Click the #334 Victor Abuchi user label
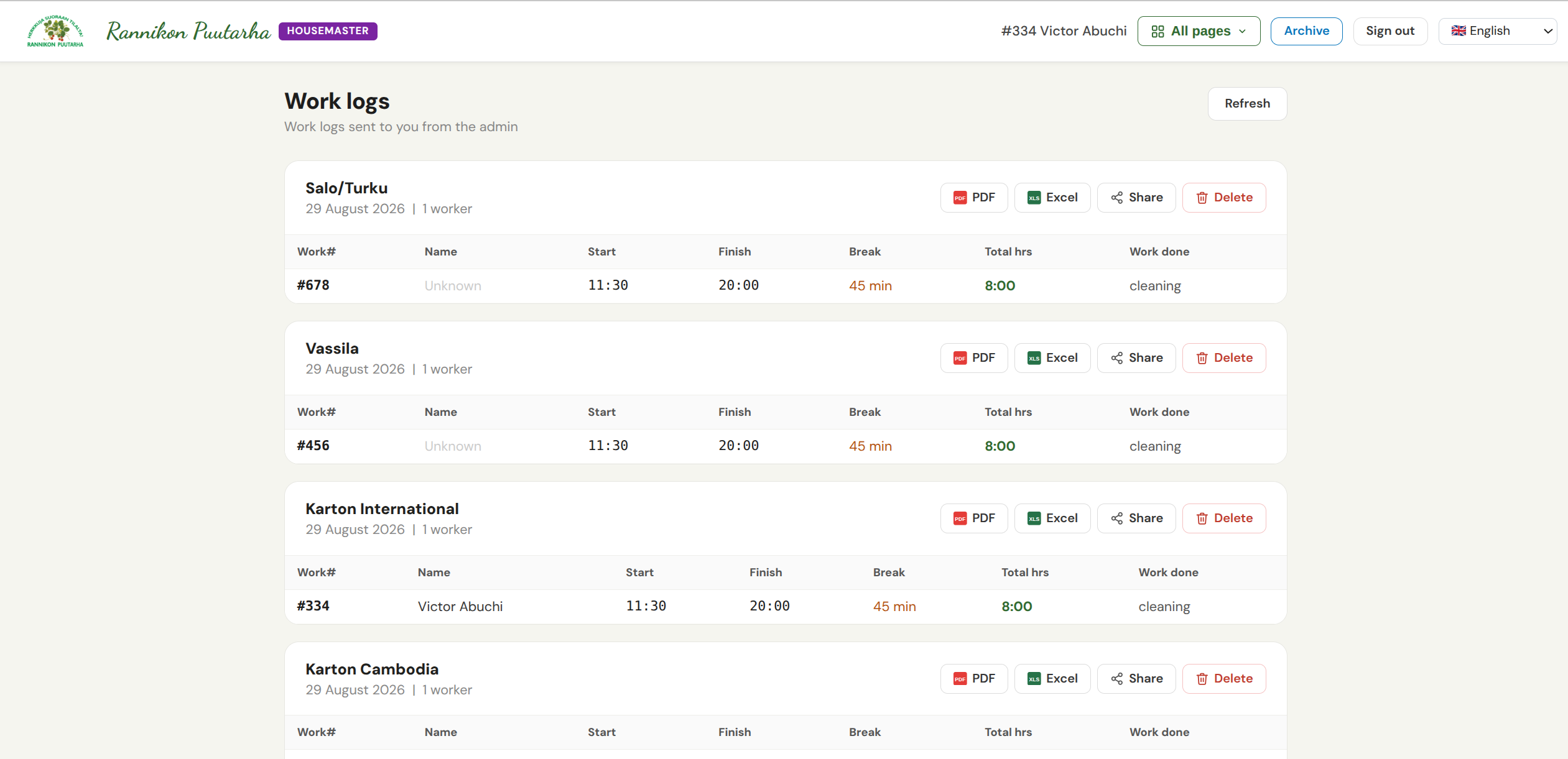Image resolution: width=1568 pixels, height=759 pixels. (1064, 31)
